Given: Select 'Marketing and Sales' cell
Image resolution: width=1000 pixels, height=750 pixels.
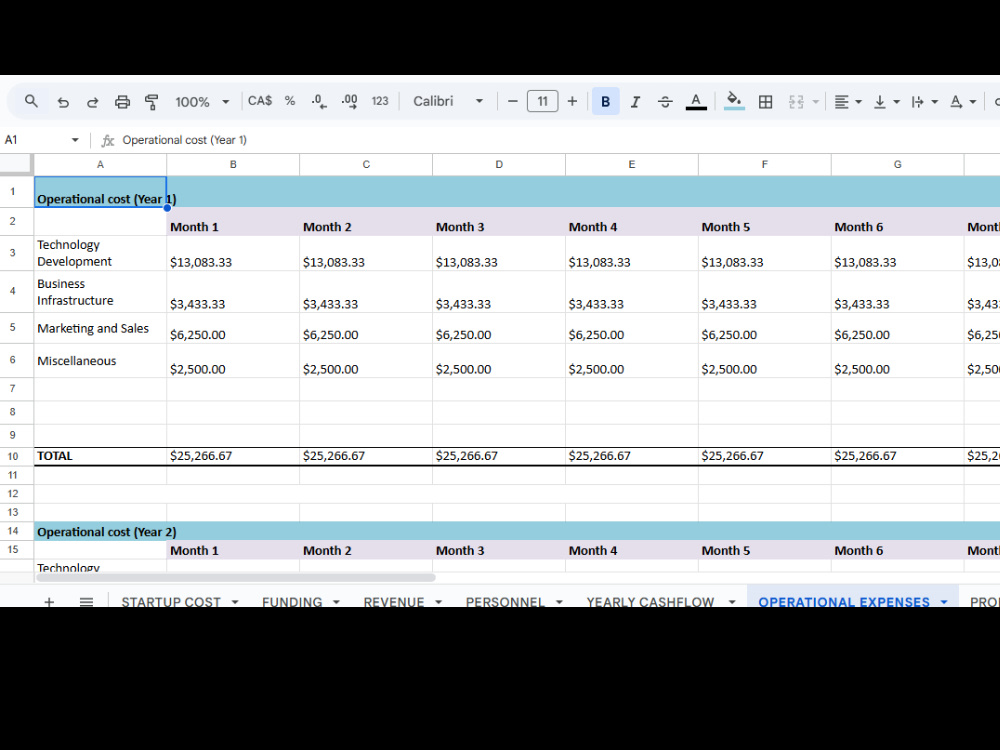Looking at the screenshot, I should [x=100, y=328].
